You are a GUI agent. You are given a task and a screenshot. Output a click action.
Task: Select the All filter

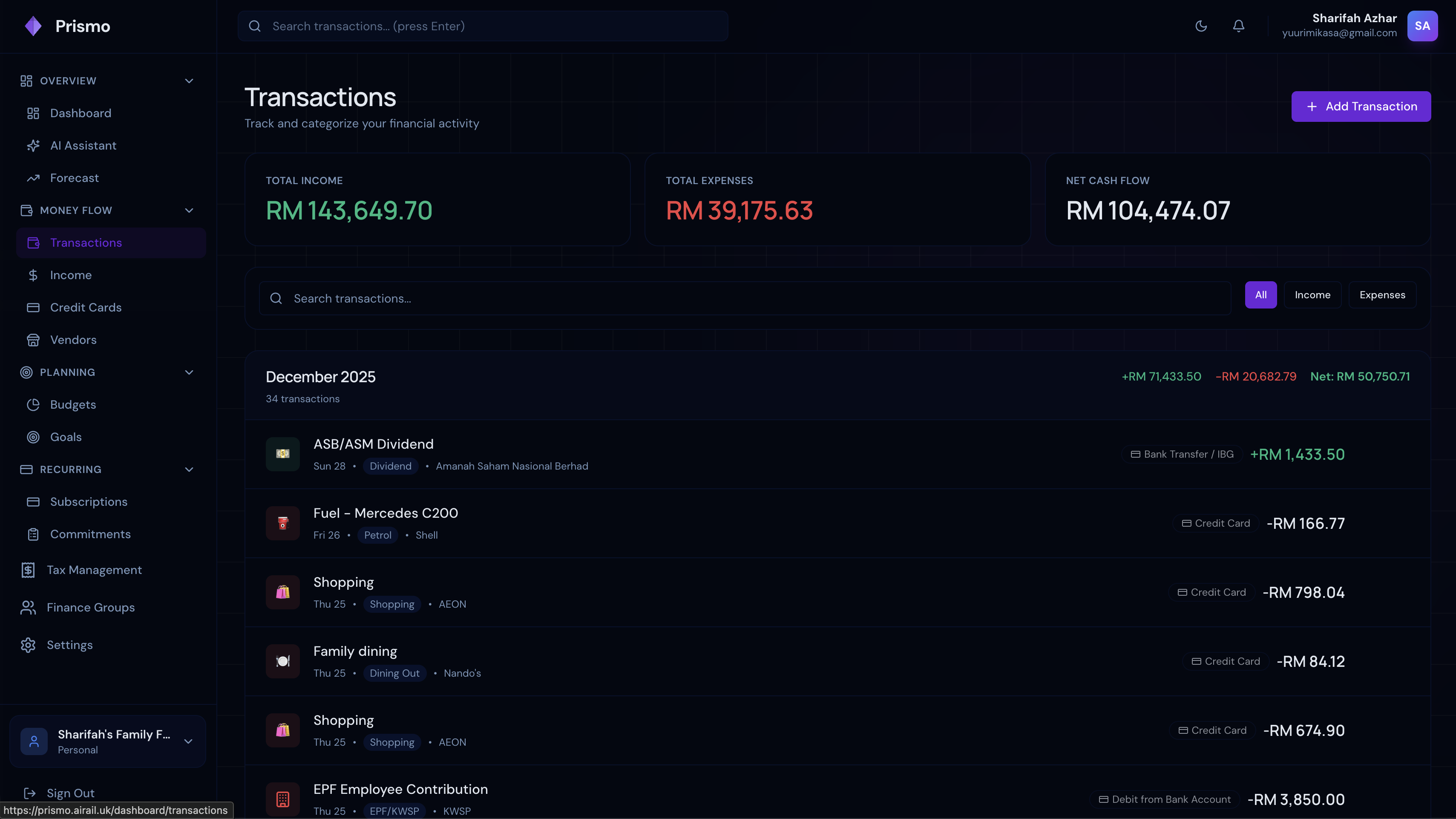pyautogui.click(x=1260, y=295)
